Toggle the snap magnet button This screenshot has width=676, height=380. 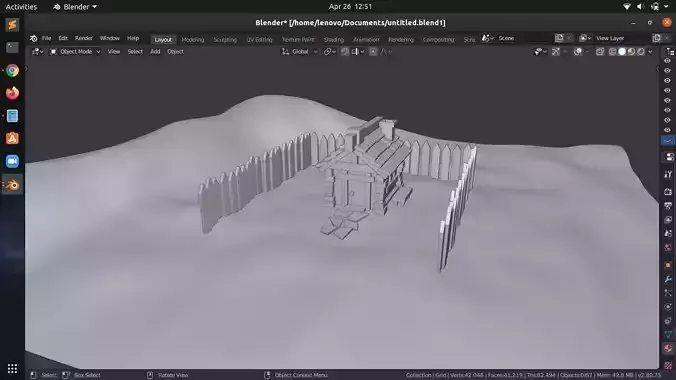(x=345, y=52)
